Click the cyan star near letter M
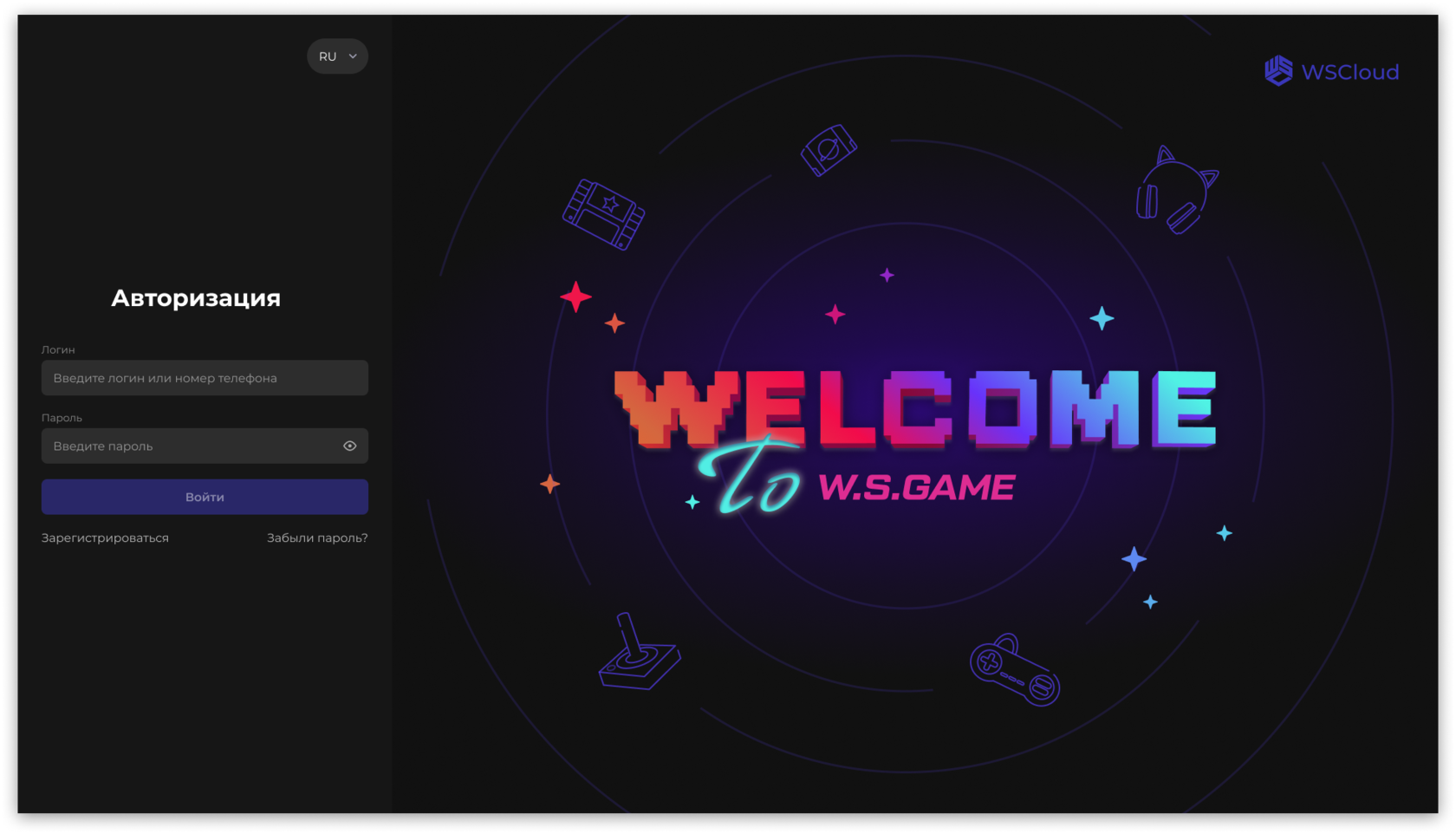Viewport: 1456px width, 834px height. tap(1102, 318)
